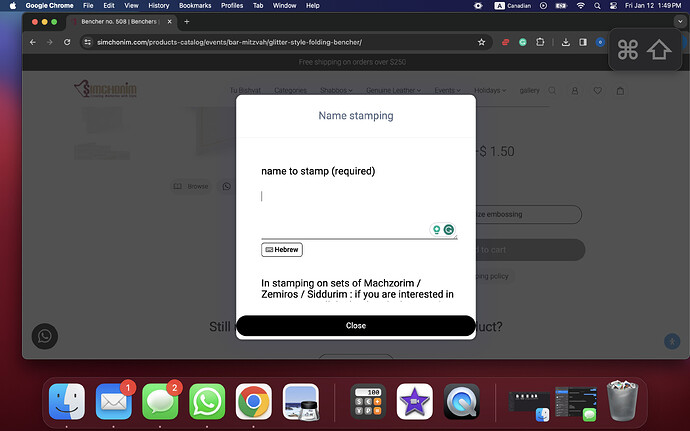Open Control Center in the menu bar
Image resolution: width=690 pixels, height=431 pixels.
(x=613, y=6)
